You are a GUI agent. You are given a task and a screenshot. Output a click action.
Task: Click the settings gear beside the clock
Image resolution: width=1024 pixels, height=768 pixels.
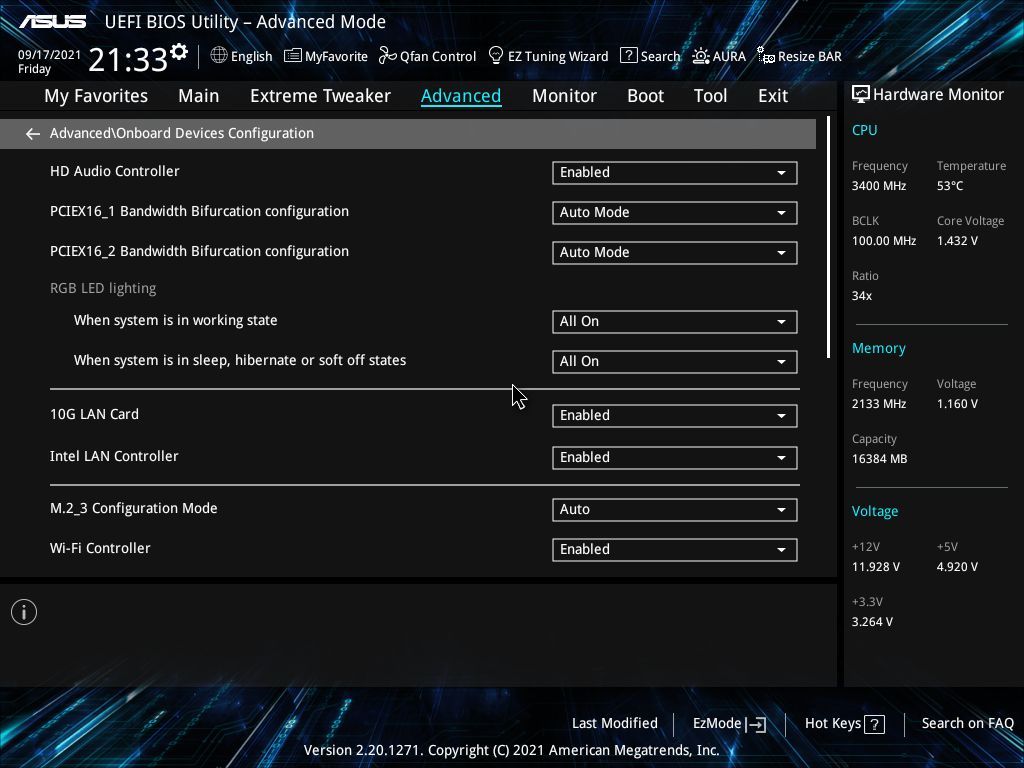pyautogui.click(x=179, y=52)
